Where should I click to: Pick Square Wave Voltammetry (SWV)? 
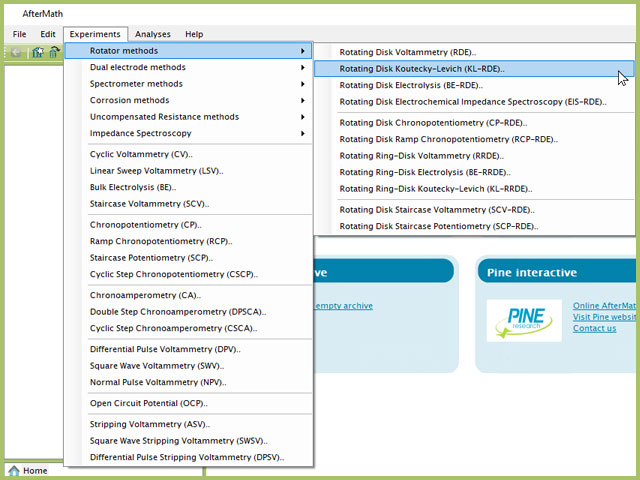[x=189, y=366]
